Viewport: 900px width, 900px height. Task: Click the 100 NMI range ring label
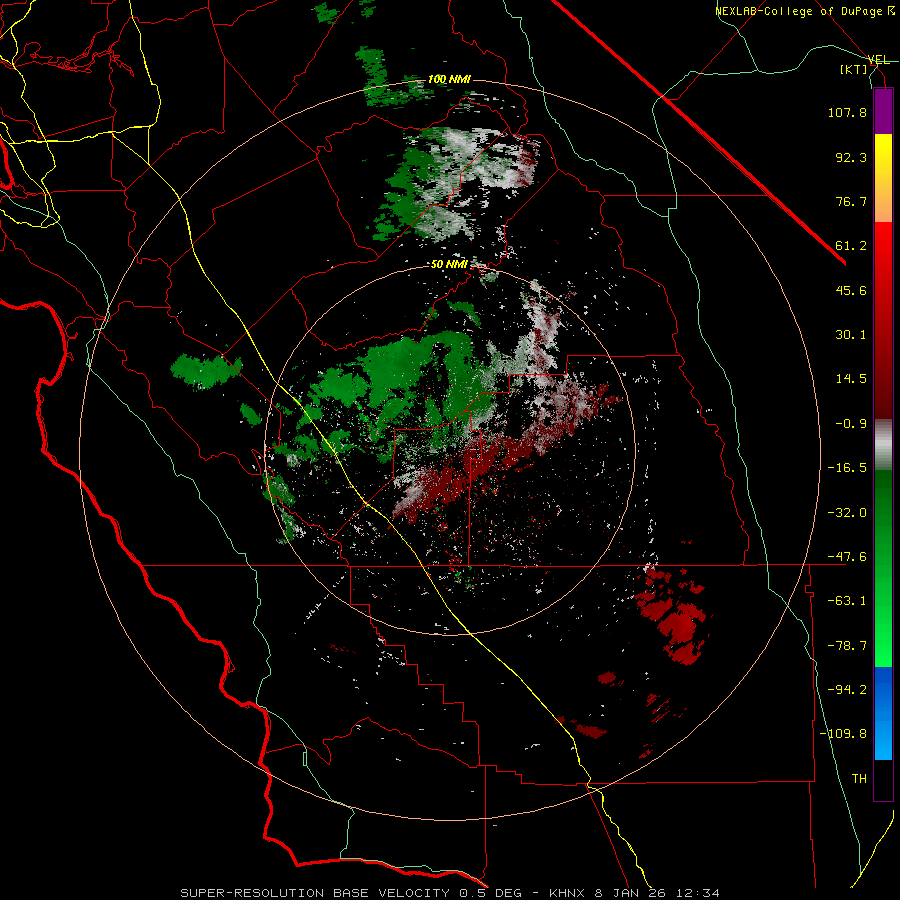coord(449,79)
